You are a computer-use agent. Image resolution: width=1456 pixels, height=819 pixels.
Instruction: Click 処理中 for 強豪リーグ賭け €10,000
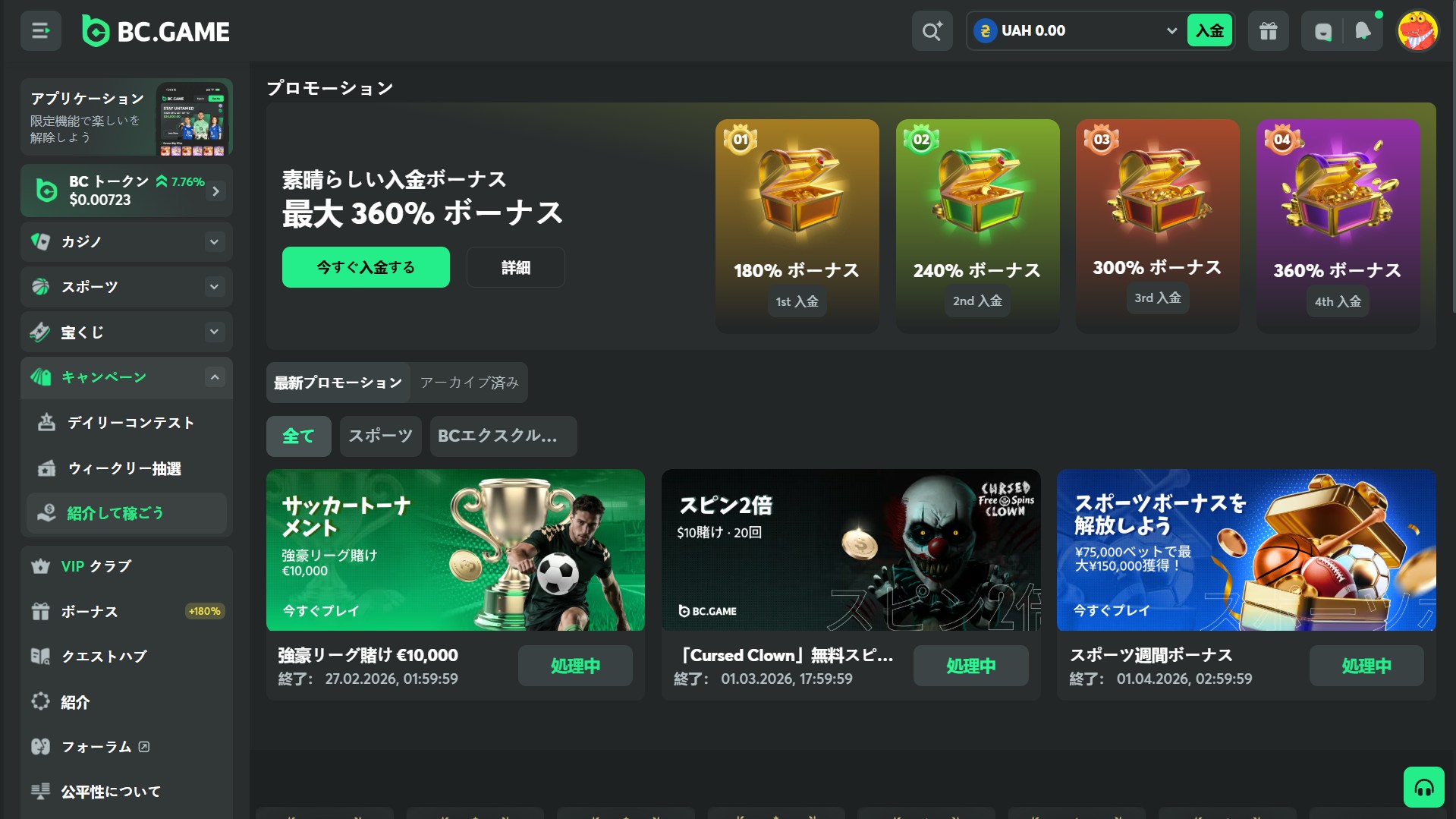coord(575,666)
